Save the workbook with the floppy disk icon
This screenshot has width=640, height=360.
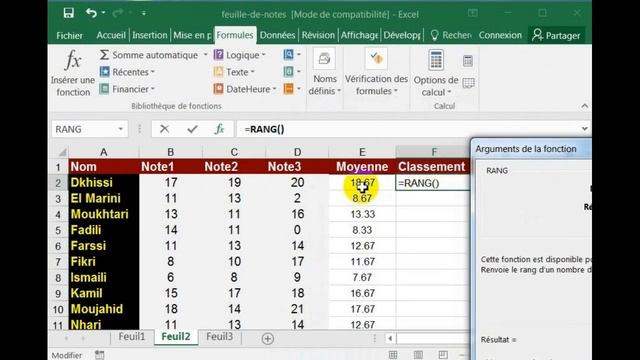pos(69,13)
